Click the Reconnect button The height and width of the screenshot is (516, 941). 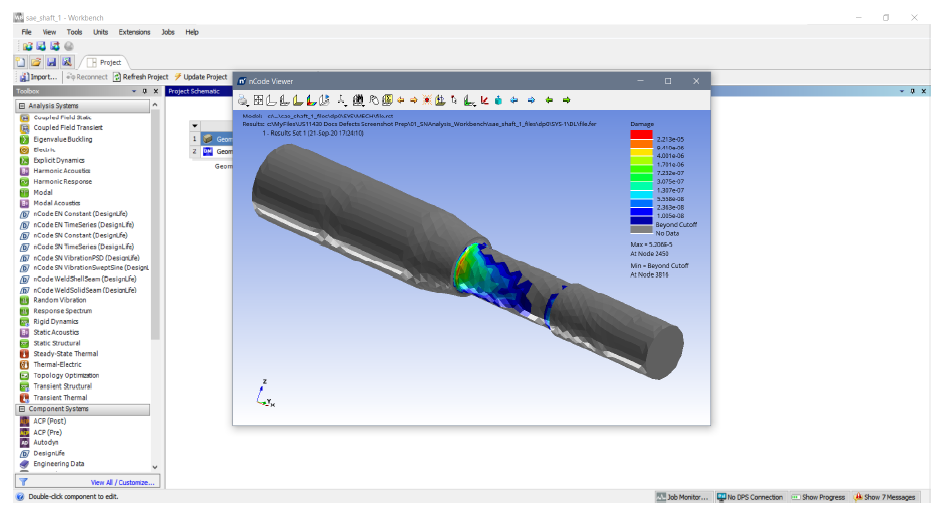coord(86,77)
